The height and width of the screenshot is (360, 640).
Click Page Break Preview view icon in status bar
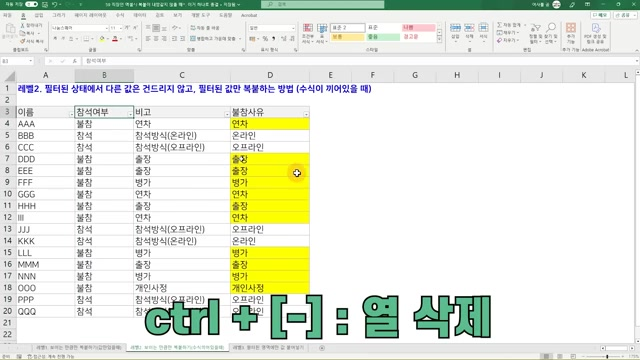click(573, 356)
